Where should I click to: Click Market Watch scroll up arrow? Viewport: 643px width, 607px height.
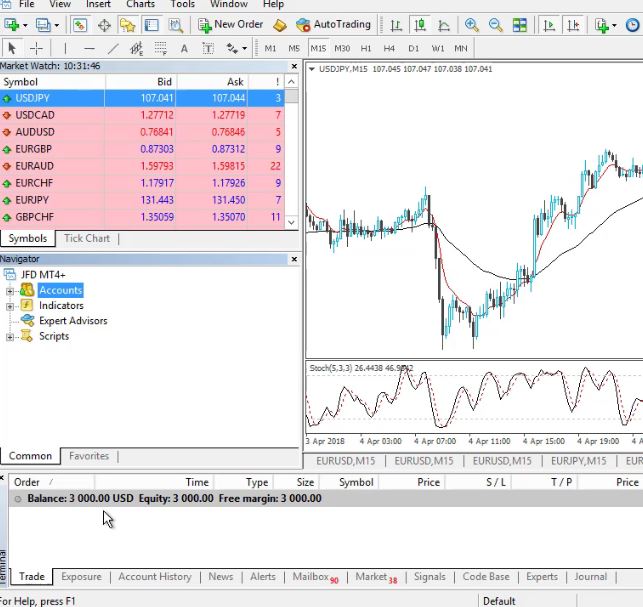point(291,82)
